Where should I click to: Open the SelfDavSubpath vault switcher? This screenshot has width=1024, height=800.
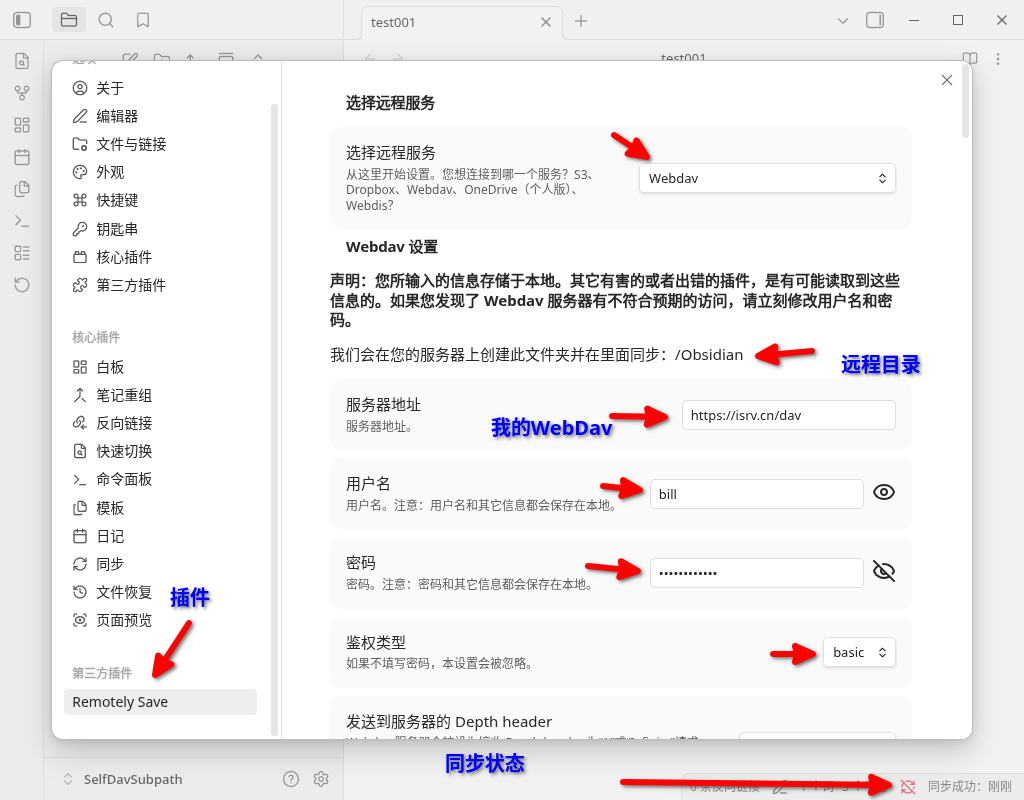(x=123, y=779)
